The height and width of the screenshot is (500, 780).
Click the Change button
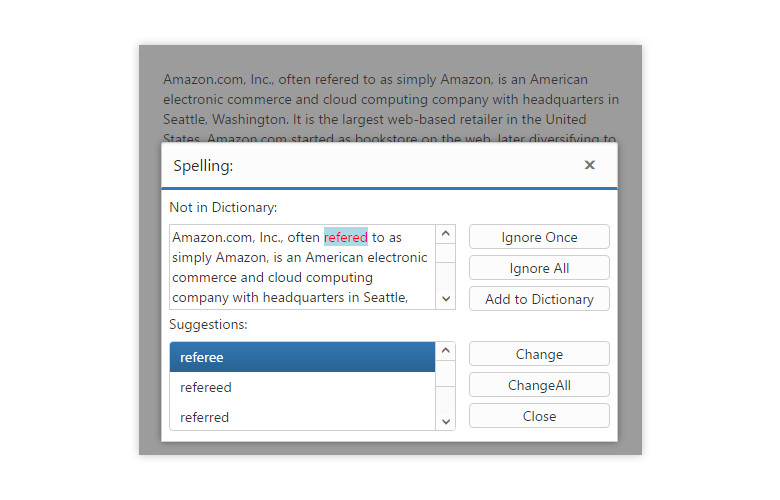pyautogui.click(x=539, y=354)
